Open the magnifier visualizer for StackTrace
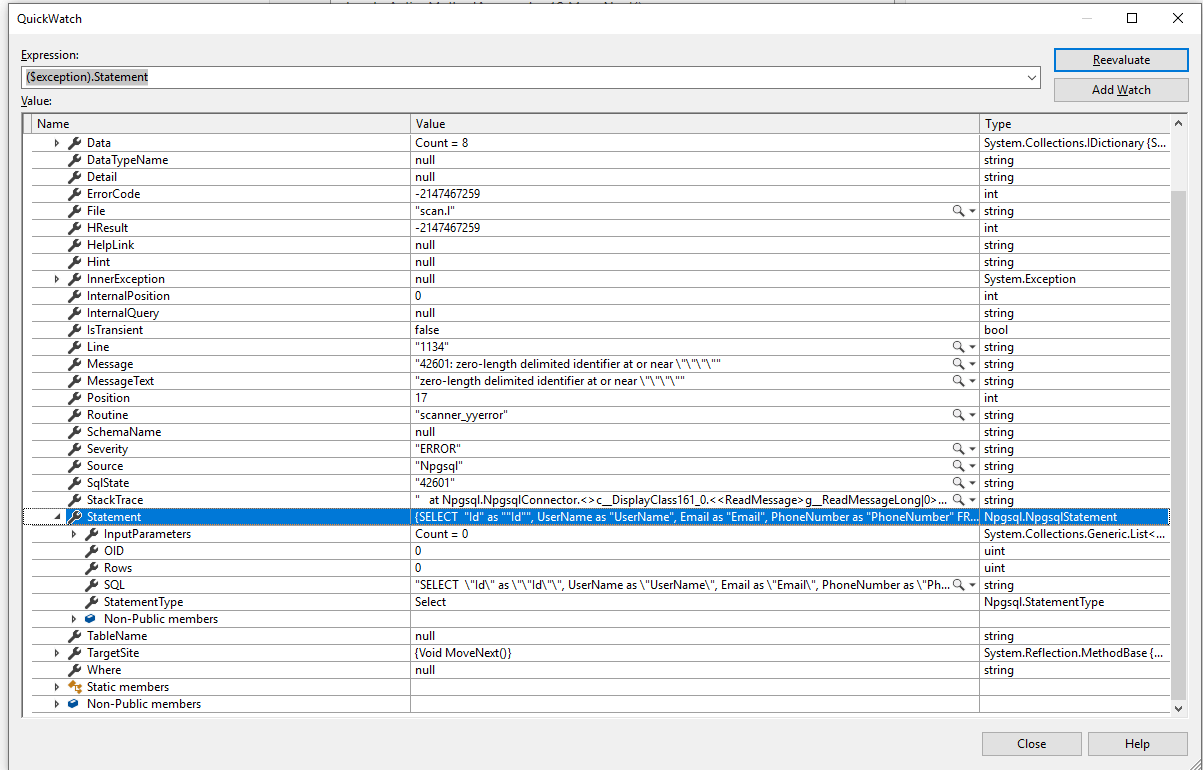This screenshot has height=770, width=1203. 957,499
